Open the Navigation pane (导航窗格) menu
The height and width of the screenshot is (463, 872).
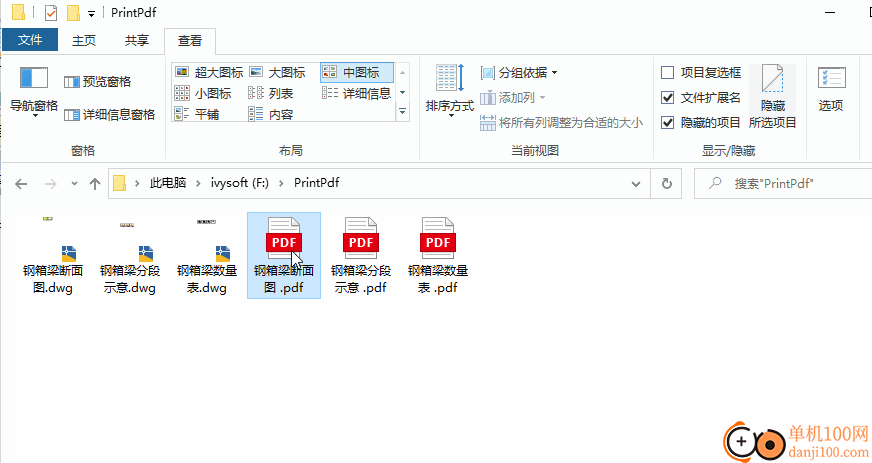click(x=33, y=92)
